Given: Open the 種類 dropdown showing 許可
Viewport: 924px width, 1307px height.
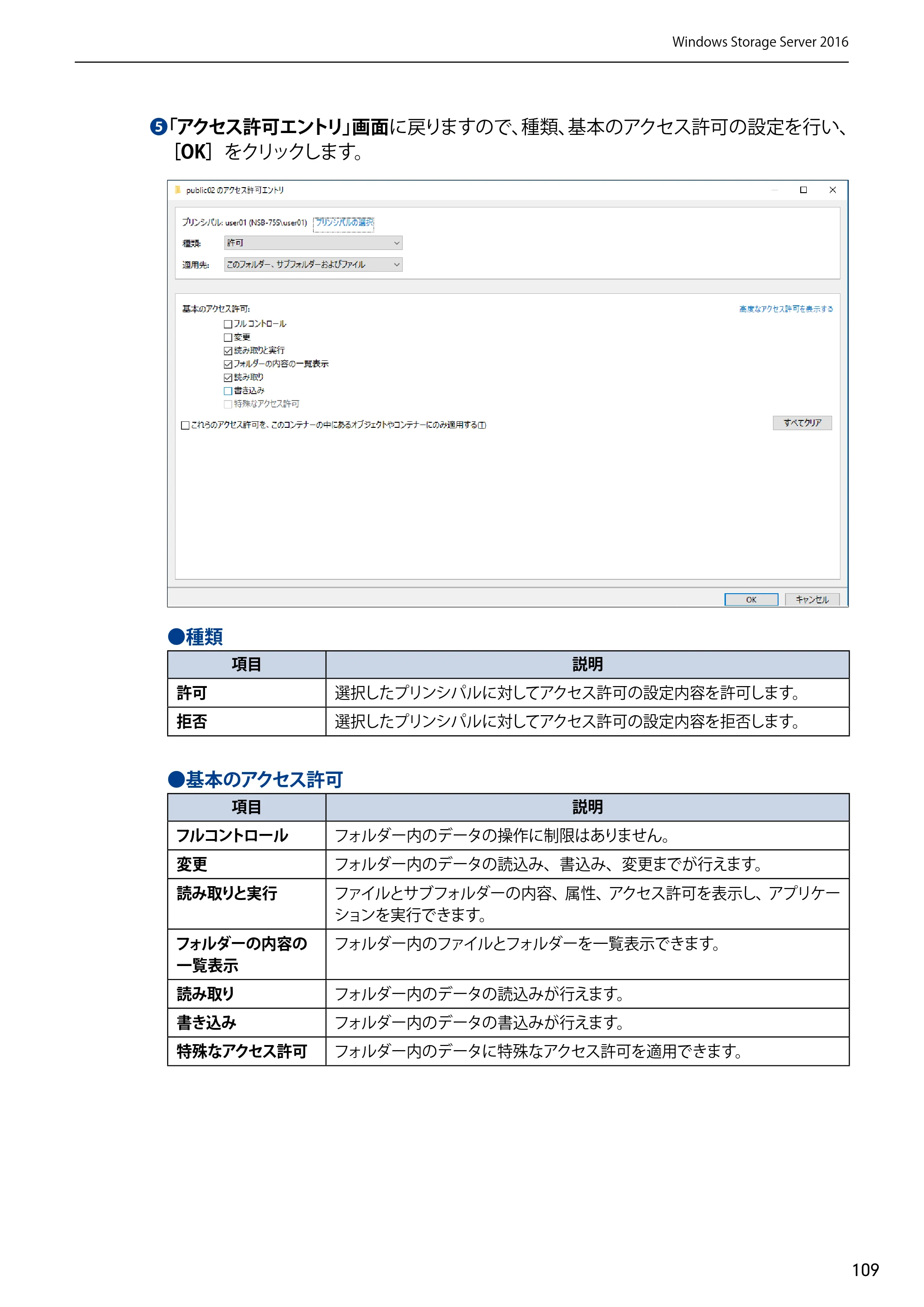Looking at the screenshot, I should pyautogui.click(x=313, y=243).
